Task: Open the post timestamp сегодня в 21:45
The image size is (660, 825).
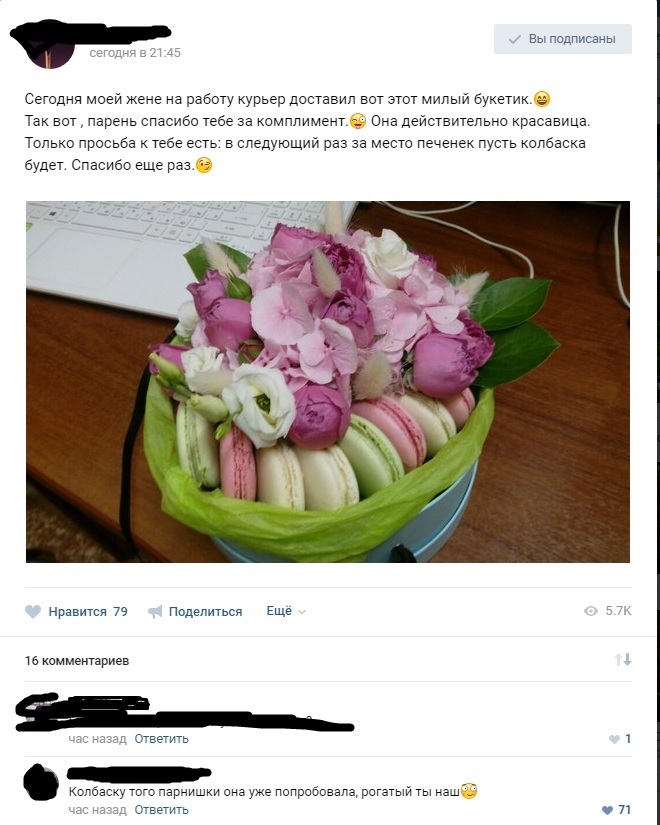Action: tap(135, 53)
